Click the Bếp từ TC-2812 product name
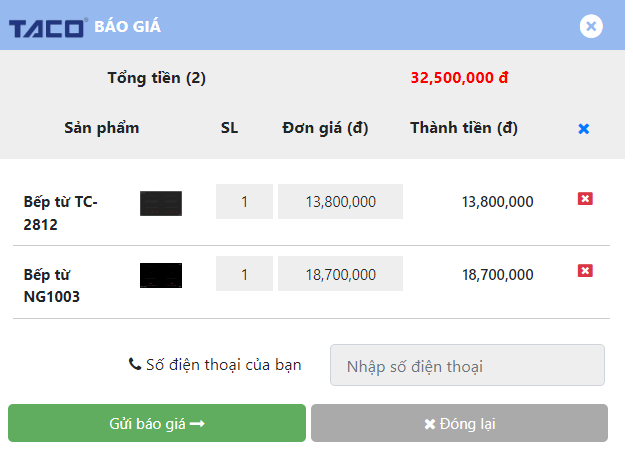 tap(61, 213)
